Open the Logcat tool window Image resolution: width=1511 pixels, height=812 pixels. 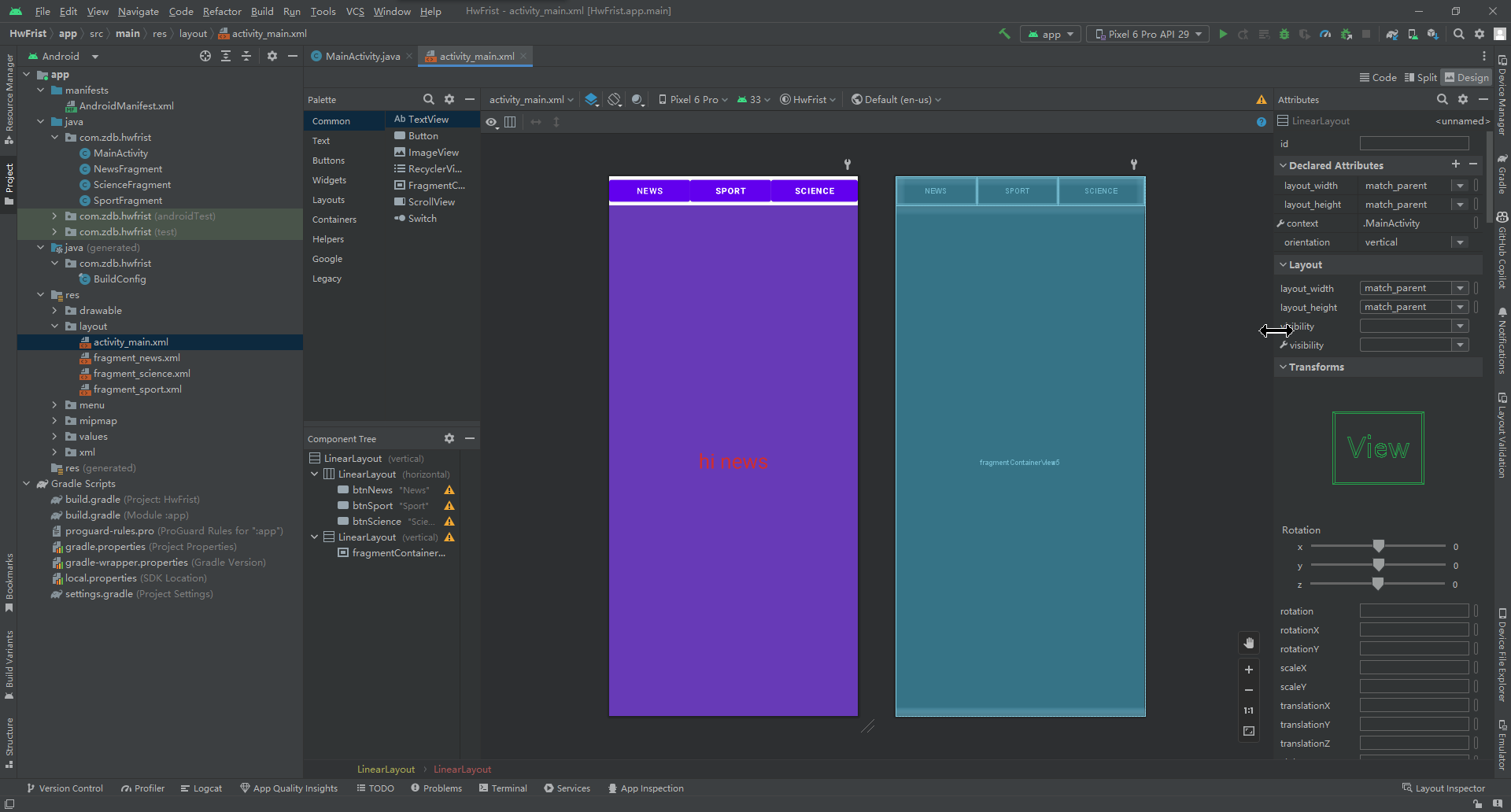[x=201, y=788]
